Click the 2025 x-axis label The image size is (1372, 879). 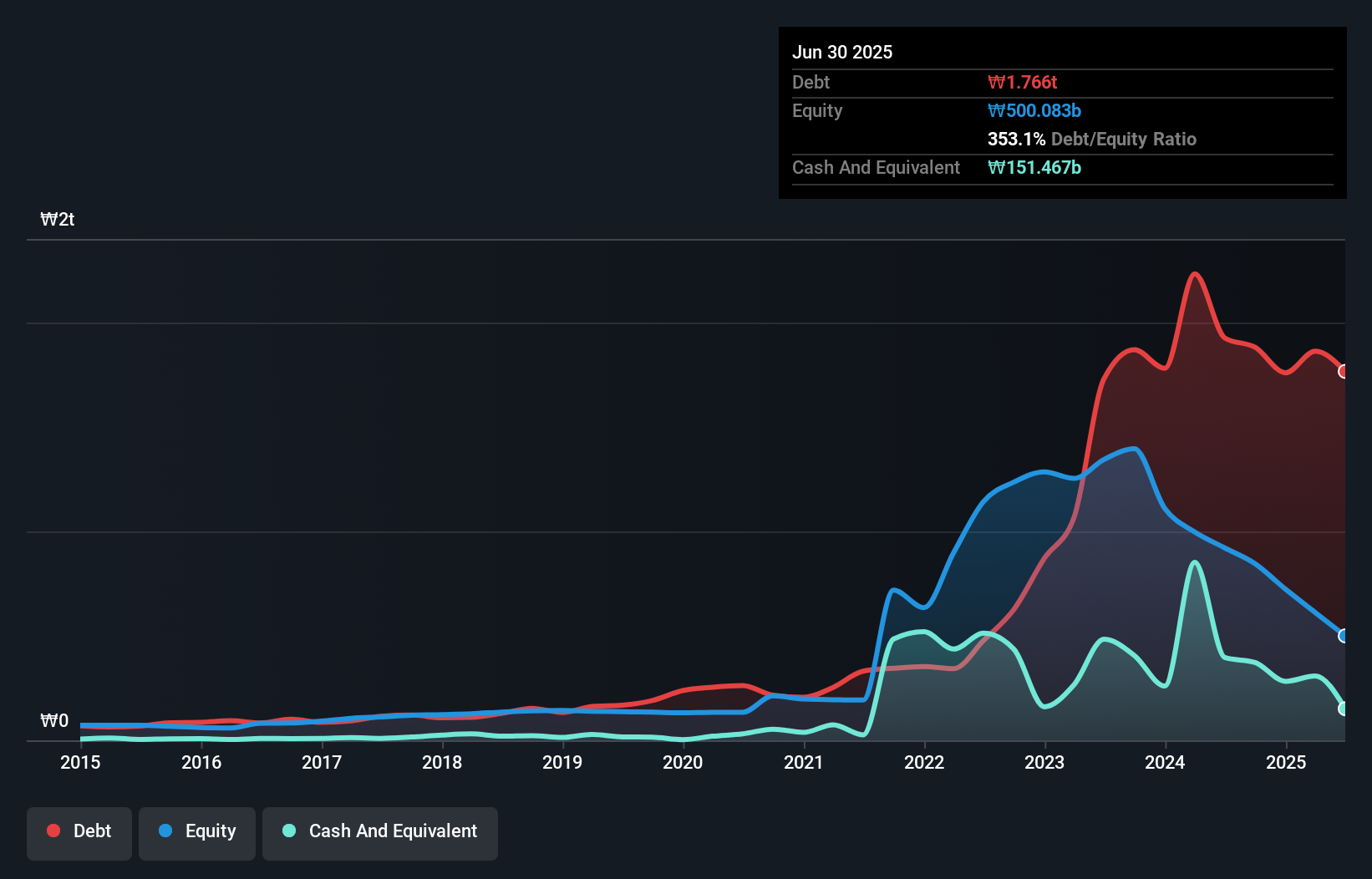(x=1286, y=762)
